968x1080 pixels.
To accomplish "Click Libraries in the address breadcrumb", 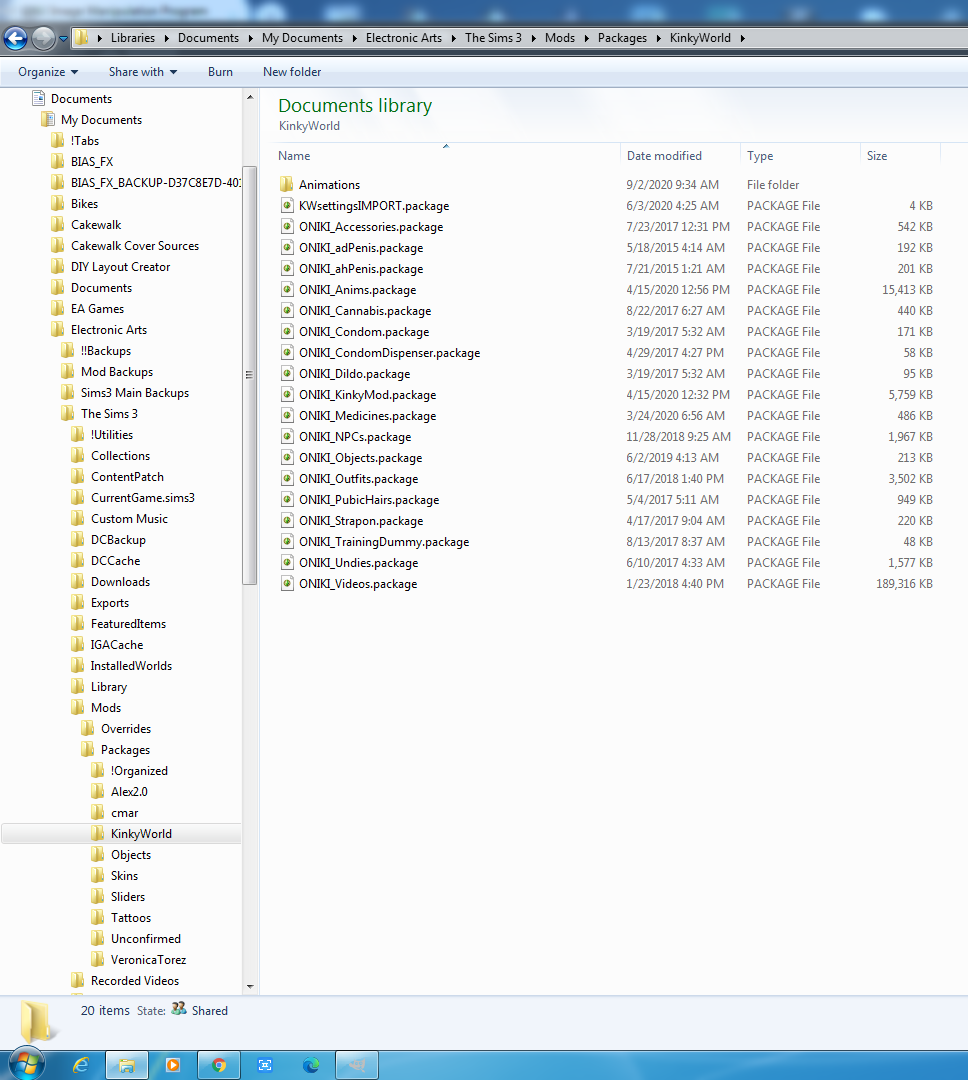I will (x=133, y=38).
